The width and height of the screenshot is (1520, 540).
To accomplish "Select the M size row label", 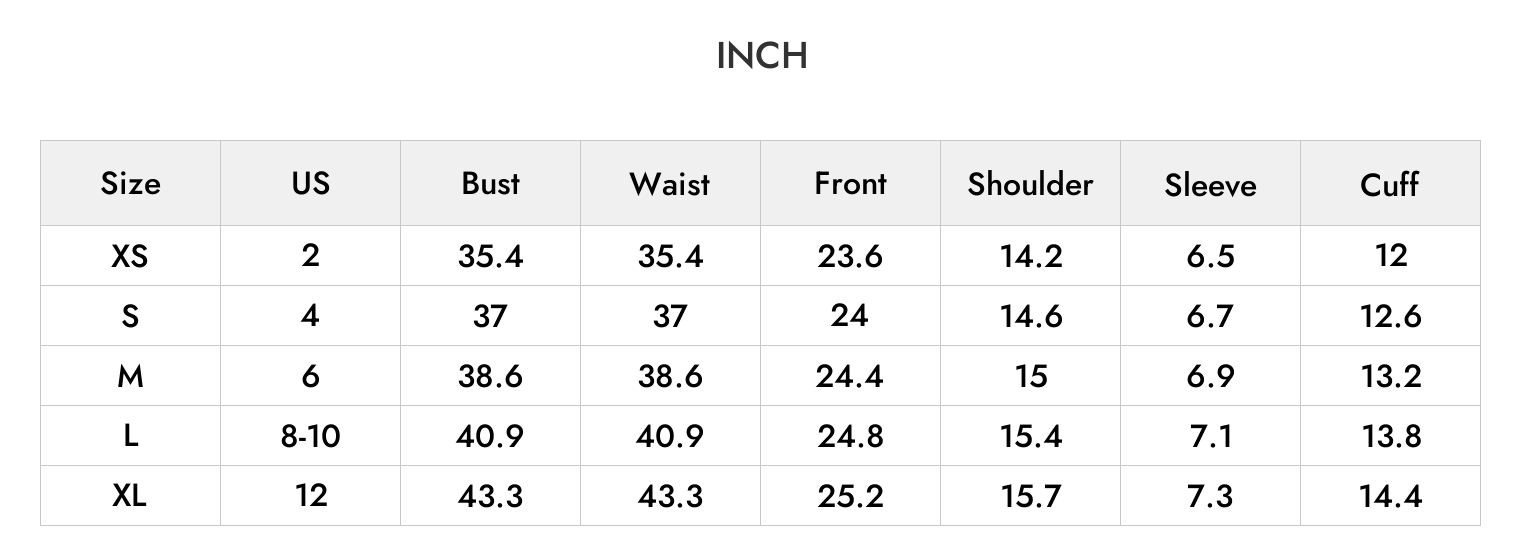I will (x=130, y=376).
